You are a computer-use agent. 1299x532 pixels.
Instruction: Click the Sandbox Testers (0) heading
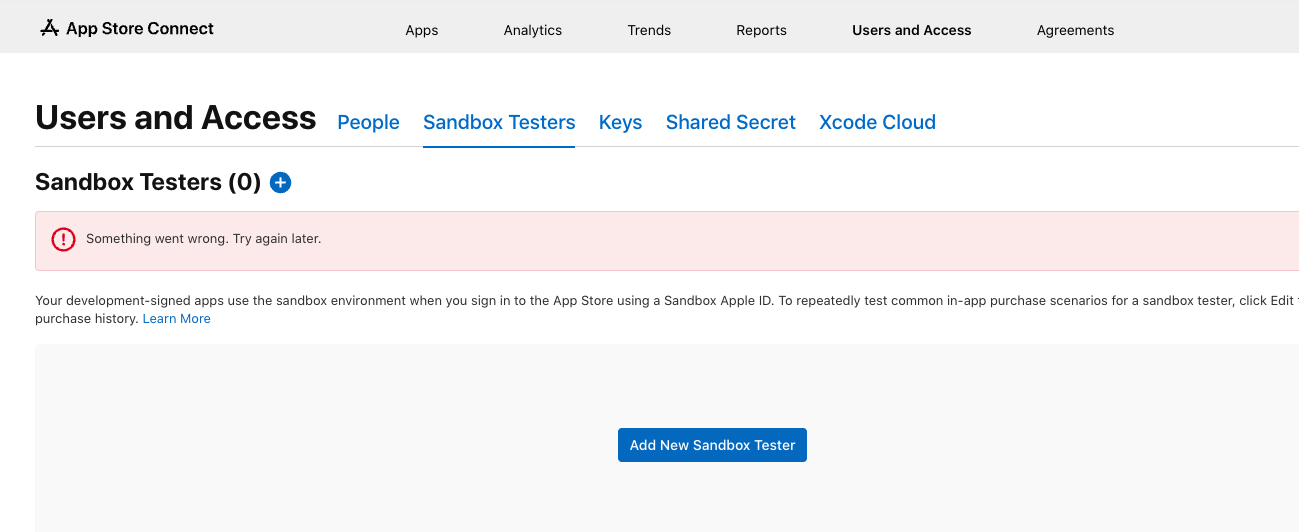(x=148, y=182)
